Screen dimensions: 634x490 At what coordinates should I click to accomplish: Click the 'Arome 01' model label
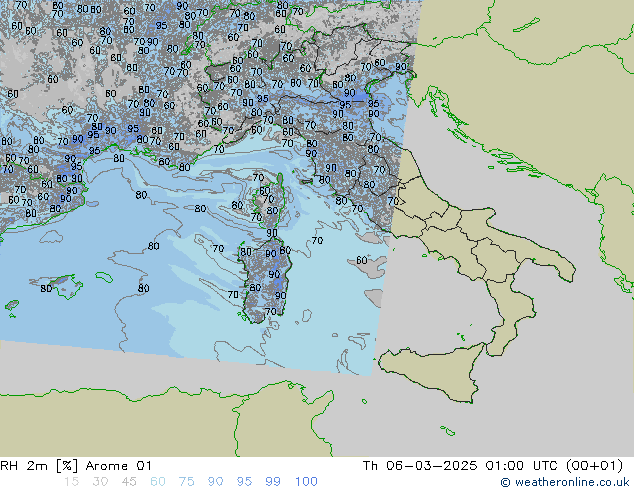click(x=118, y=466)
